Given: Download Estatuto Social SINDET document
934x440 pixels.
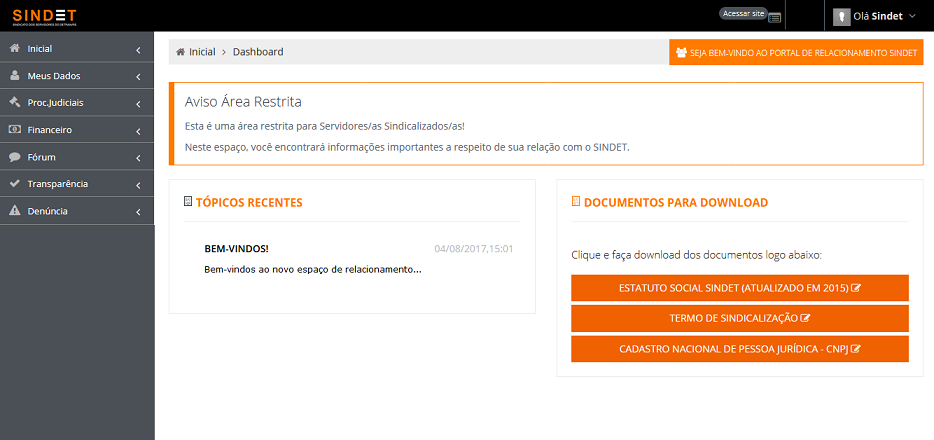Looking at the screenshot, I should pyautogui.click(x=740, y=288).
